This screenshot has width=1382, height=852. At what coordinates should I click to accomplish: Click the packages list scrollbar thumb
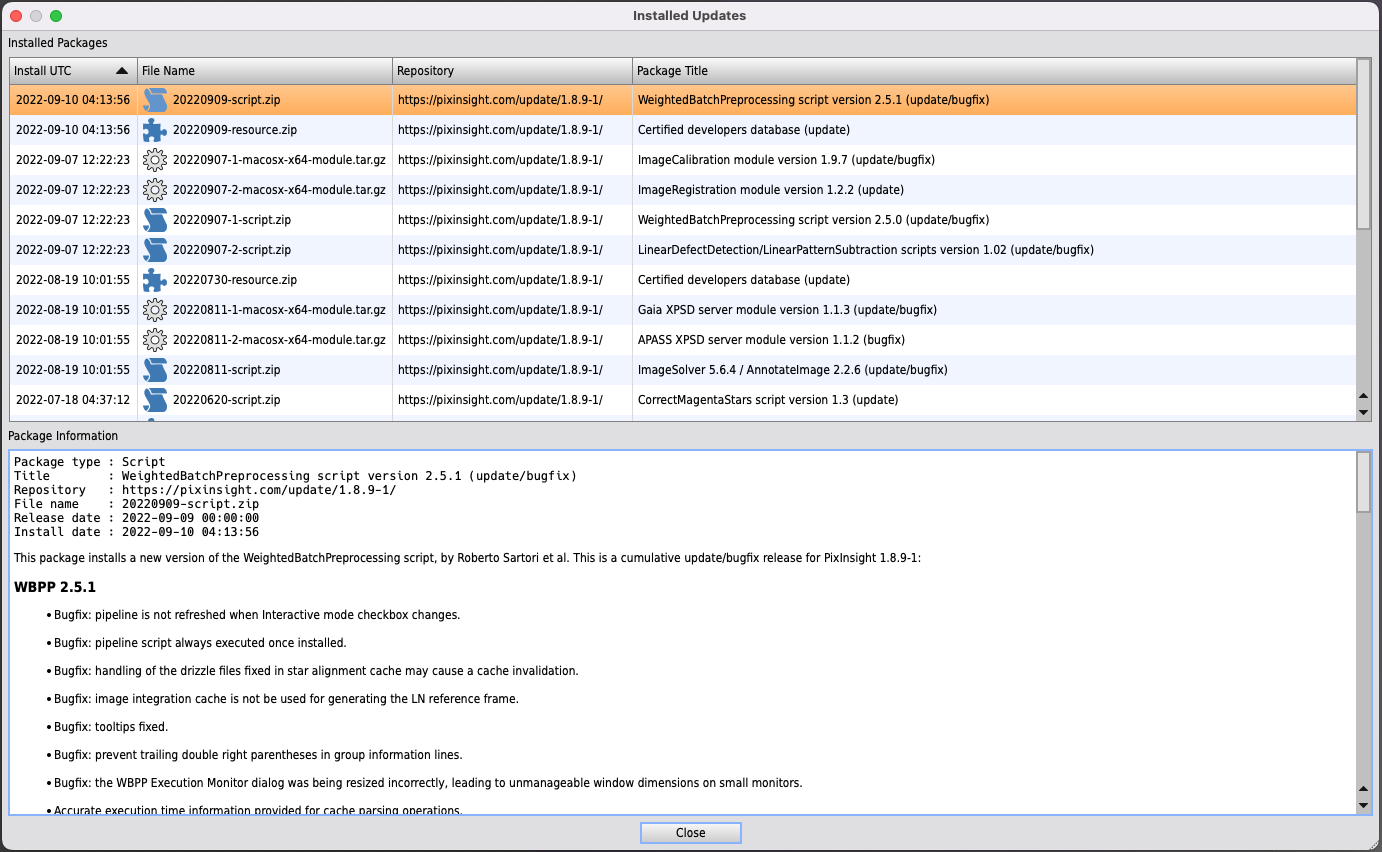(1364, 144)
